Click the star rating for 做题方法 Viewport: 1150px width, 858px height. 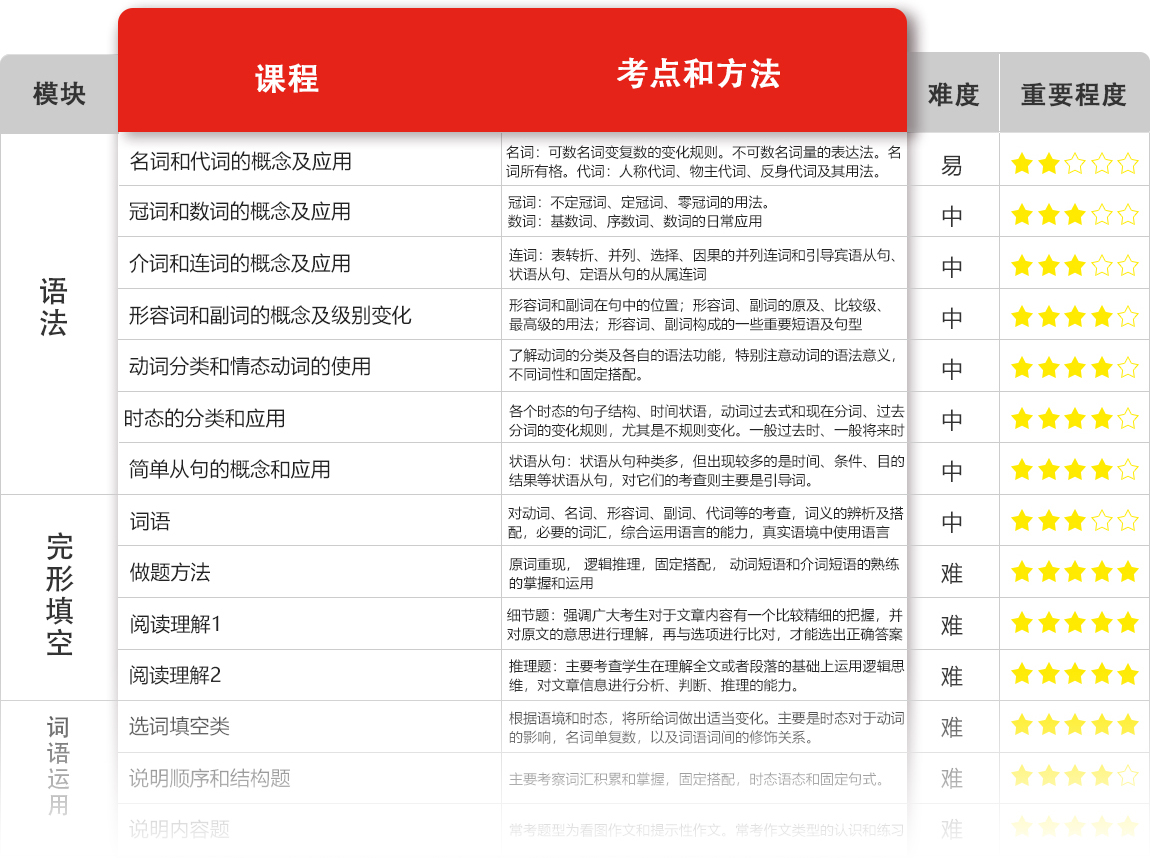pos(1074,571)
